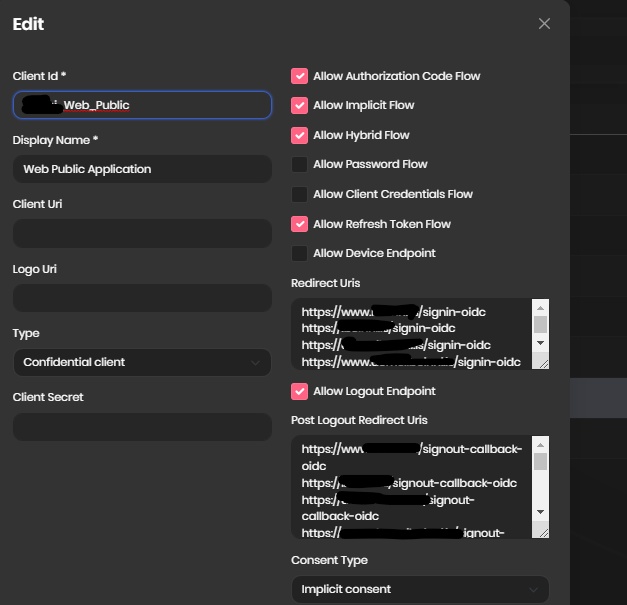Enable Allow Password Flow
This screenshot has height=605, width=627.
[299, 164]
